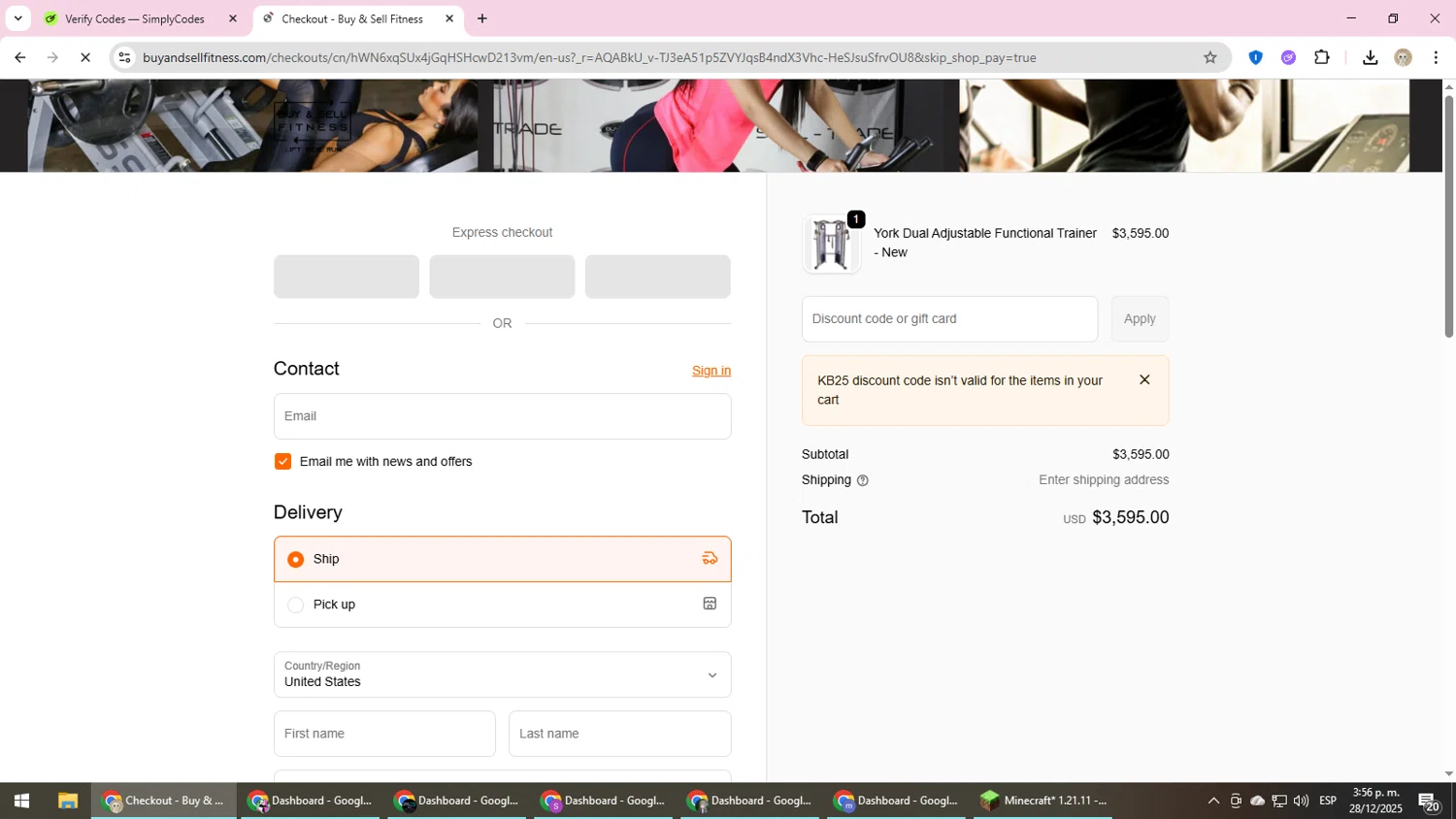Dismiss the KB25 invalid code message
1456x819 pixels.
1144,380
